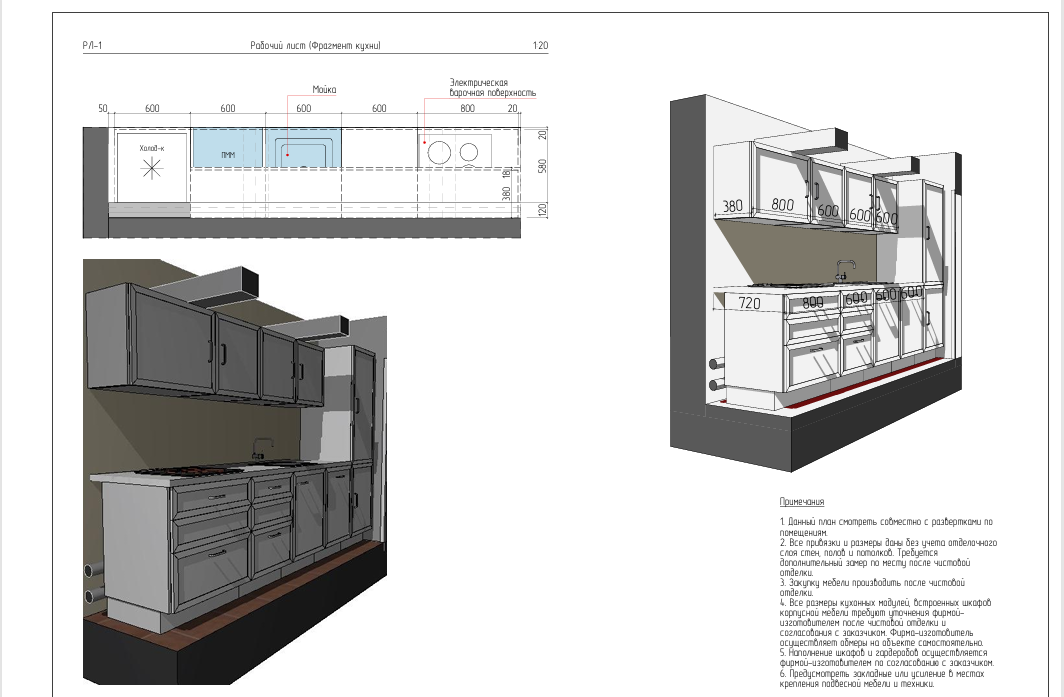Click the "720" dimension on the isometric view

click(x=749, y=303)
